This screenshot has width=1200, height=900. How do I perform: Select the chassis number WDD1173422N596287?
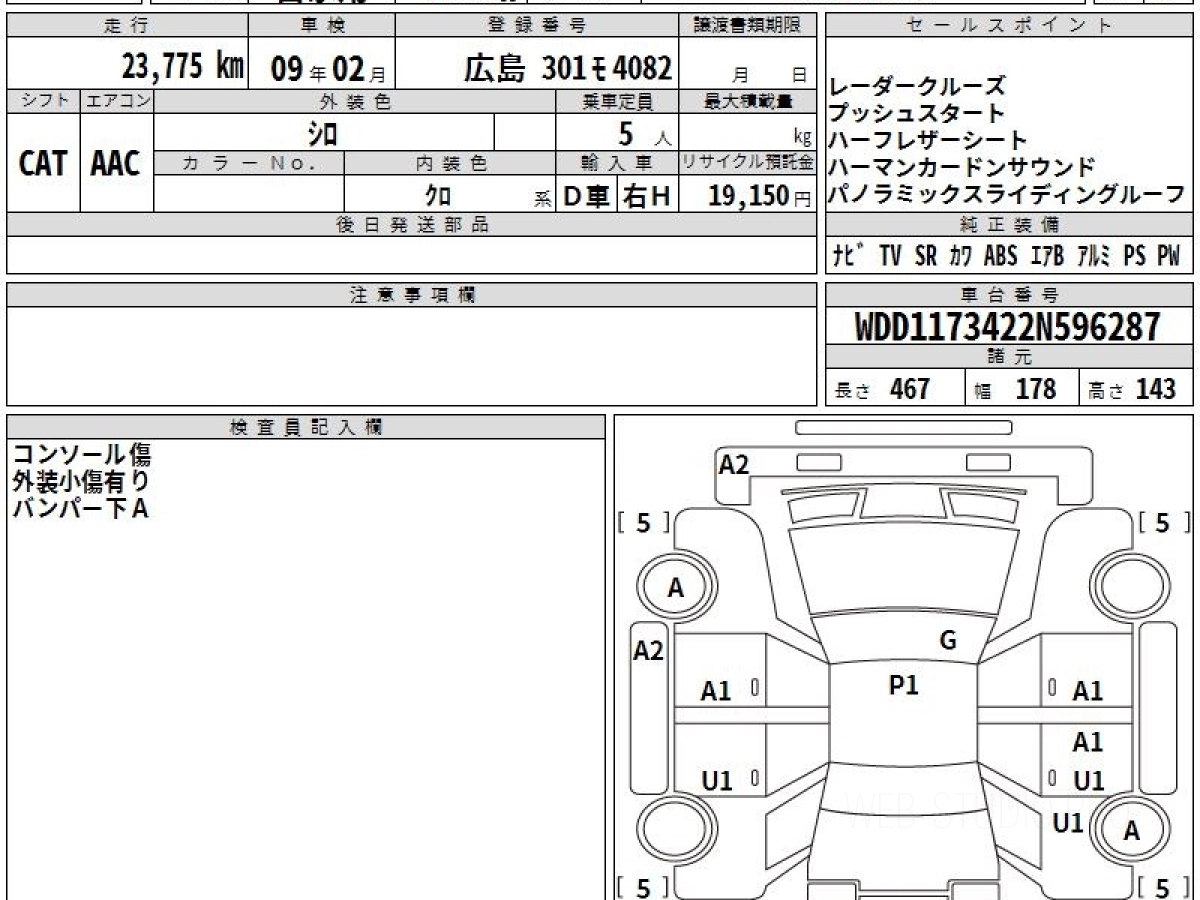[x=1007, y=327]
